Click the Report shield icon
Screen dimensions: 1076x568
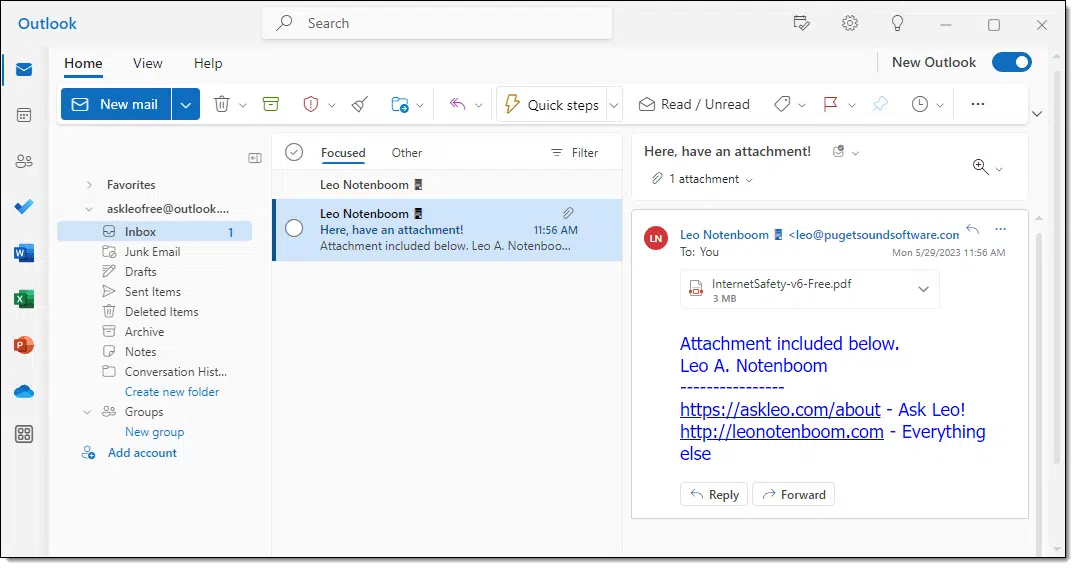[x=311, y=104]
